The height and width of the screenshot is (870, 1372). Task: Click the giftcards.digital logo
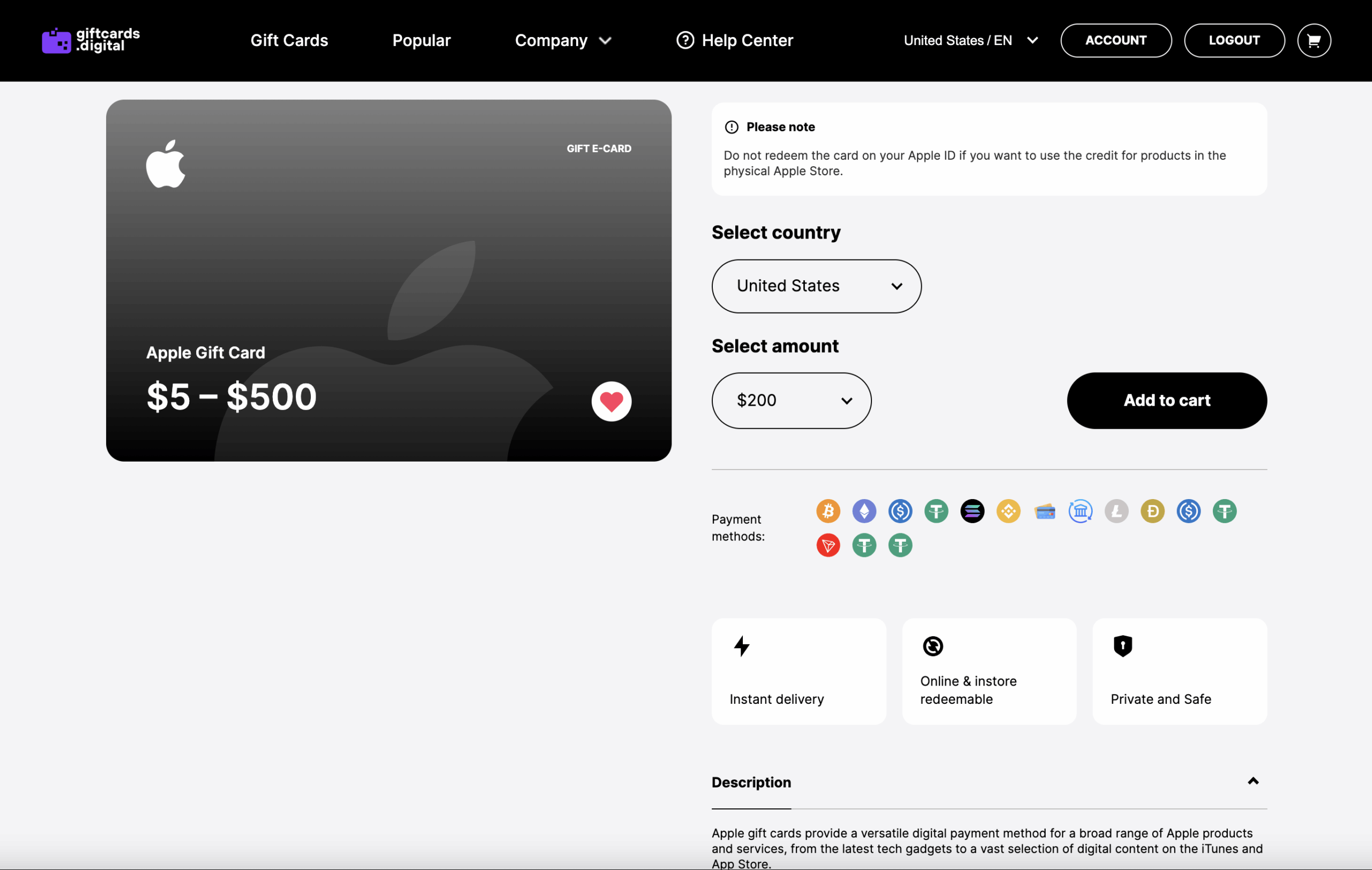[91, 40]
